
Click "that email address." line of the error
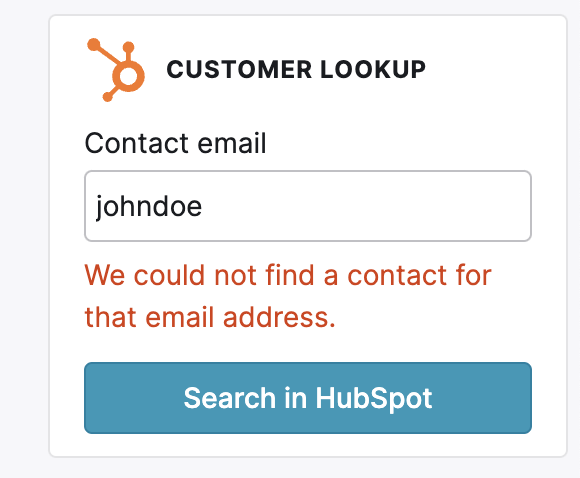point(210,317)
